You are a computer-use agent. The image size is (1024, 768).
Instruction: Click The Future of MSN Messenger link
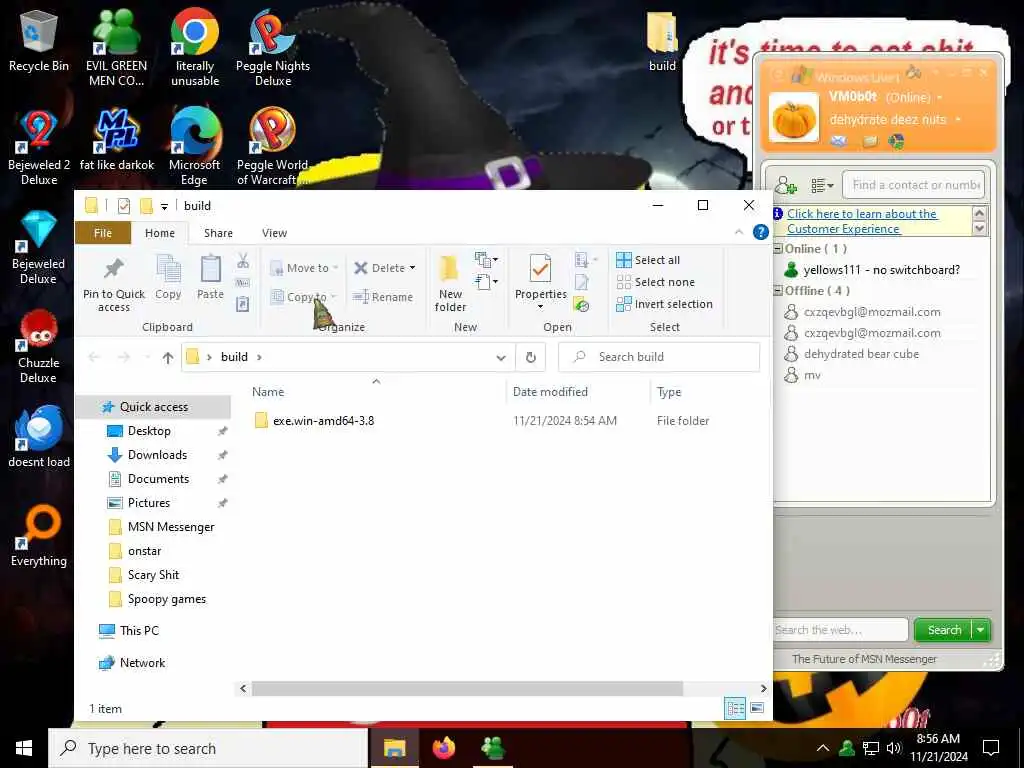pos(864,659)
